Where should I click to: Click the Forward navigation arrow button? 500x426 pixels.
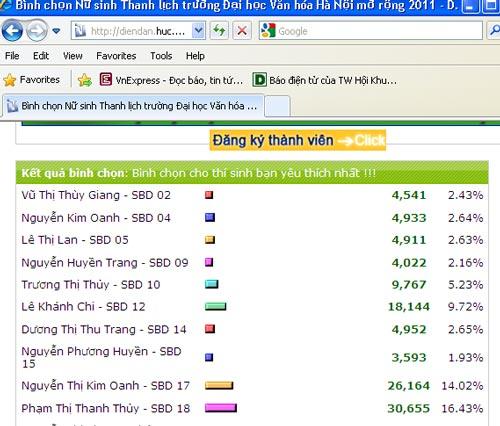pyautogui.click(x=37, y=31)
